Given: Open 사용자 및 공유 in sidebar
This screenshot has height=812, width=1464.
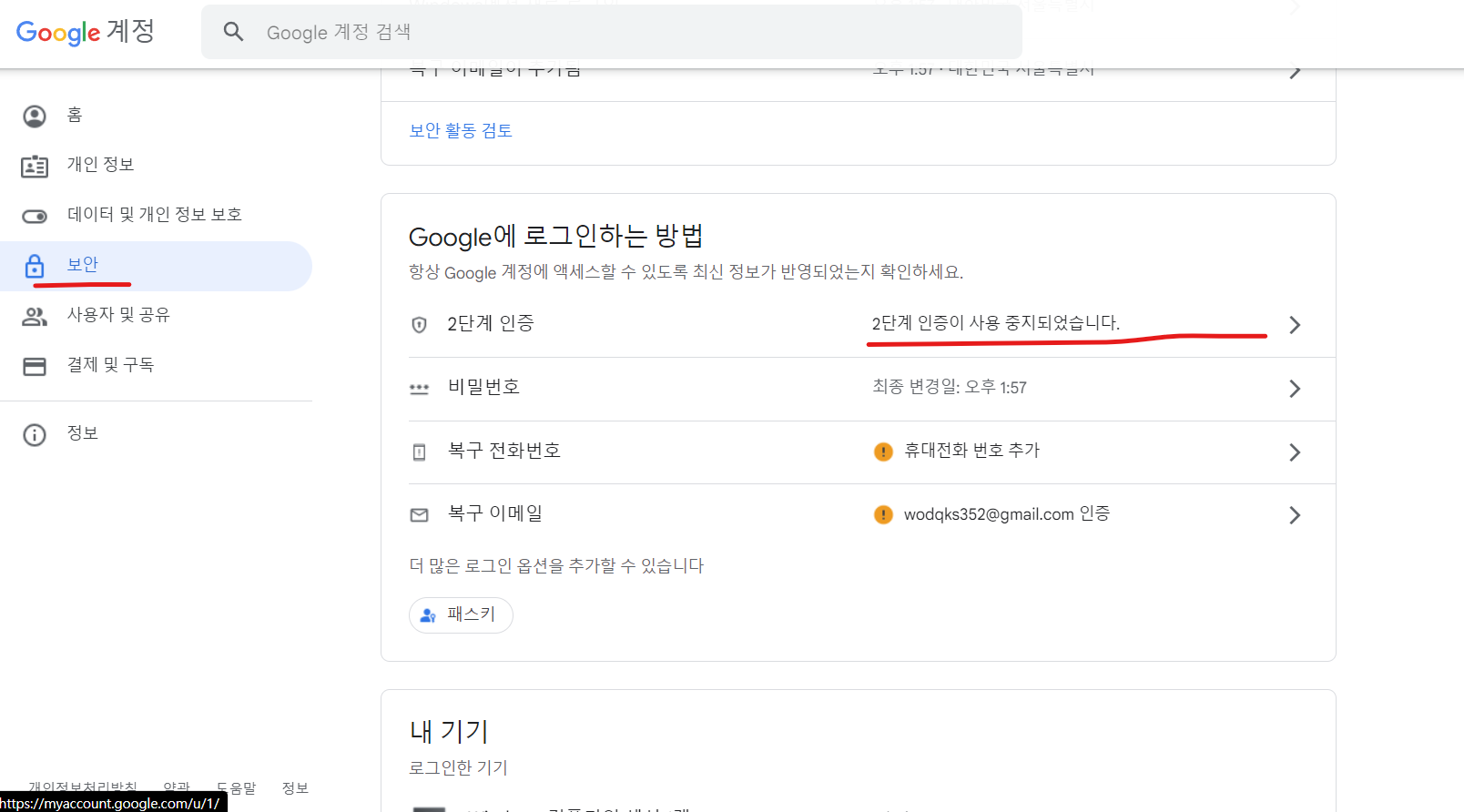Looking at the screenshot, I should 156,316.
